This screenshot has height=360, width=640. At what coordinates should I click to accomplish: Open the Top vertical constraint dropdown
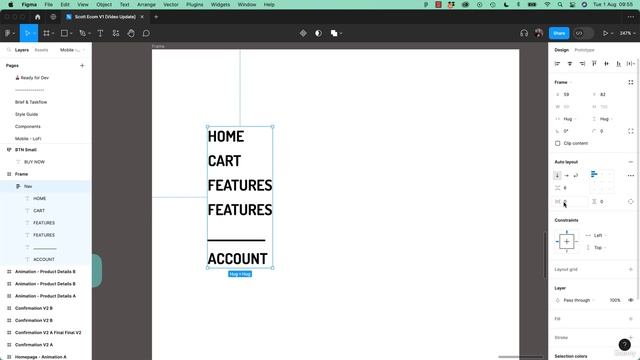(599, 248)
